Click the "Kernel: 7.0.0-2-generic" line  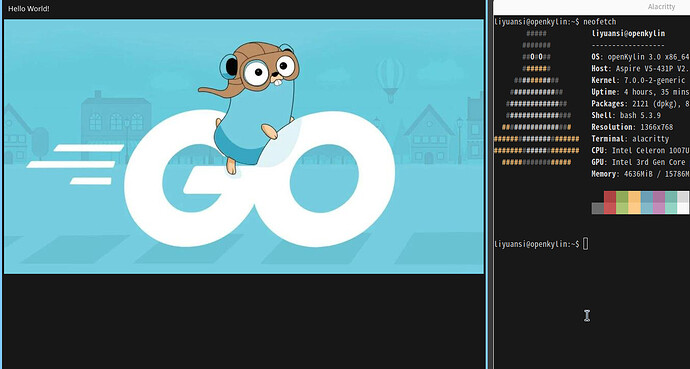(638, 80)
